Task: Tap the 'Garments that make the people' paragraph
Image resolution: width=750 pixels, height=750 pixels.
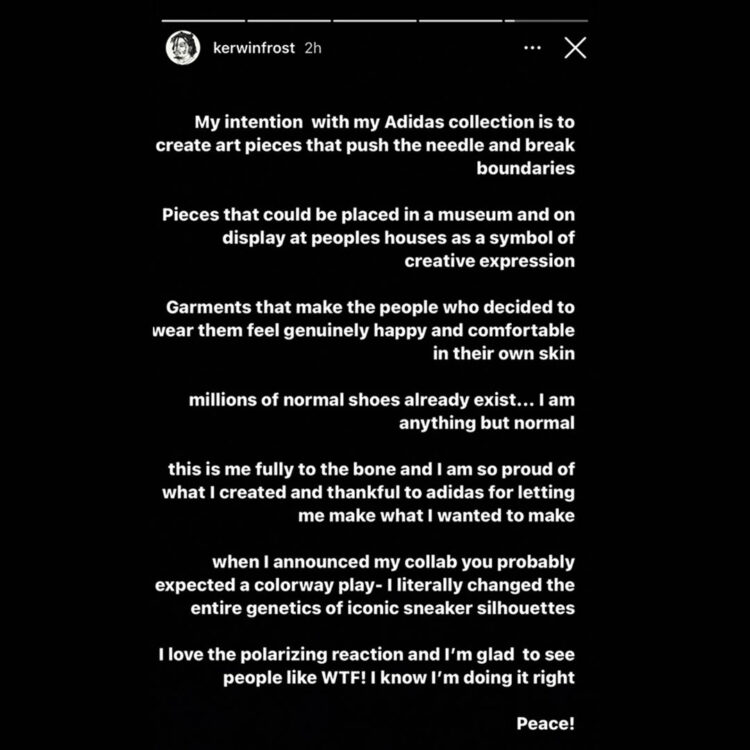Action: click(364, 330)
